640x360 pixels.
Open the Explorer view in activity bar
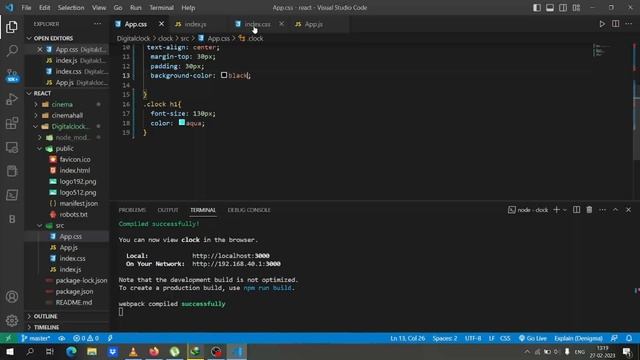tap(12, 27)
